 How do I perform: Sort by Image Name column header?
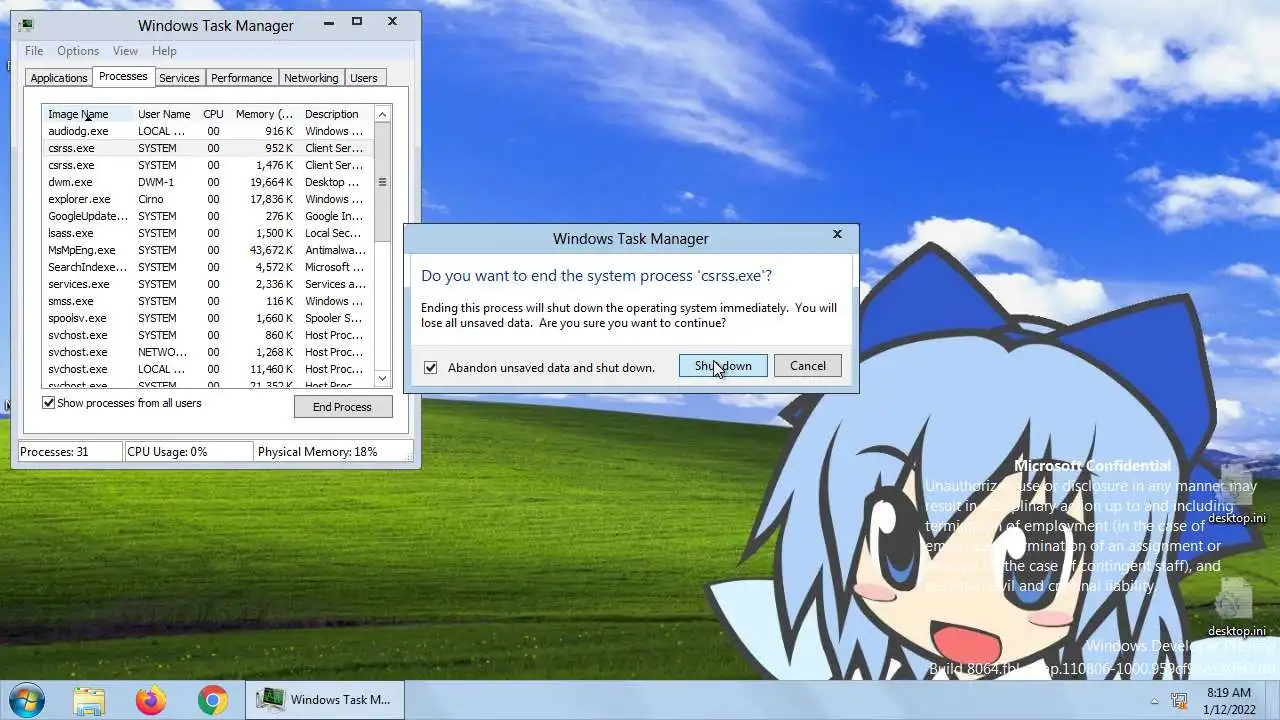88,114
